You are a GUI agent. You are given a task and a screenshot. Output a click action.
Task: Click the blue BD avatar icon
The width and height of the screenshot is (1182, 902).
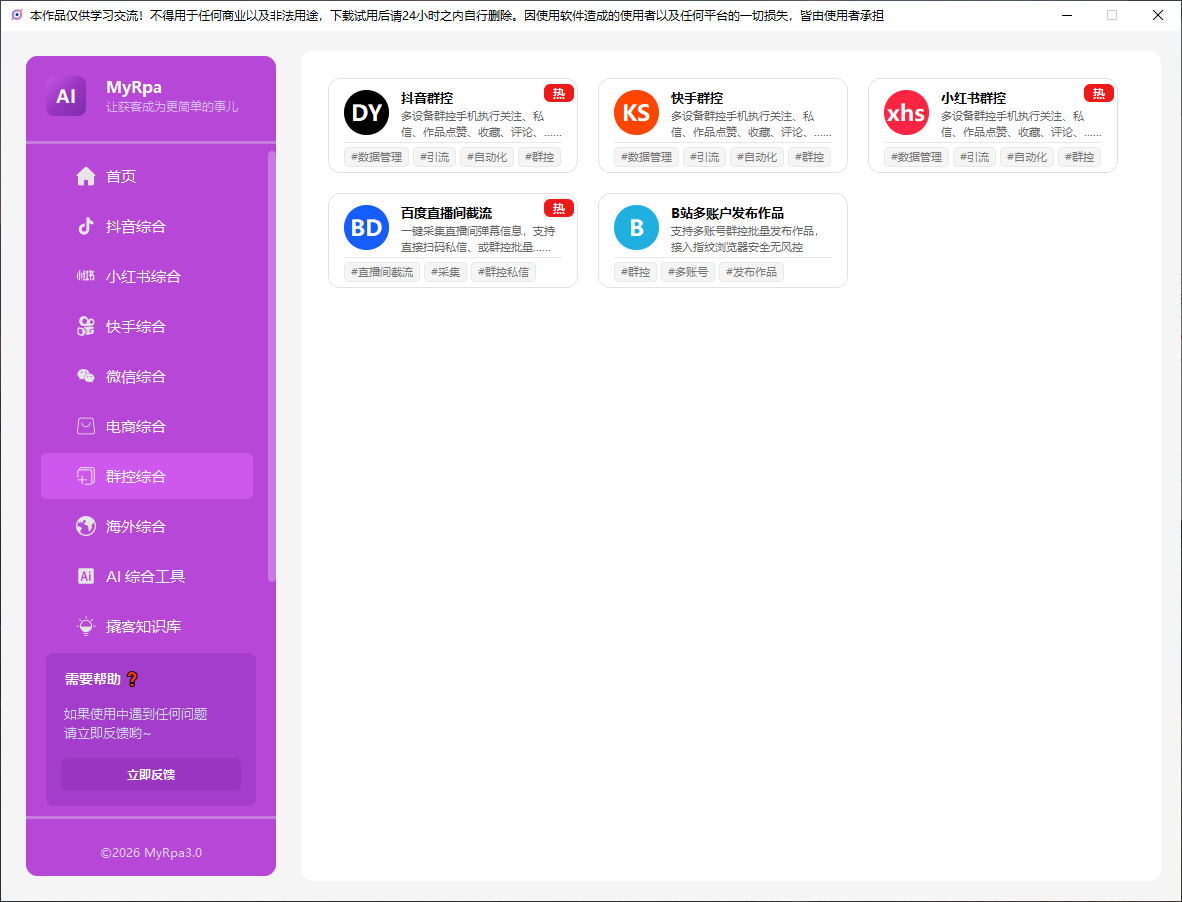click(x=366, y=228)
